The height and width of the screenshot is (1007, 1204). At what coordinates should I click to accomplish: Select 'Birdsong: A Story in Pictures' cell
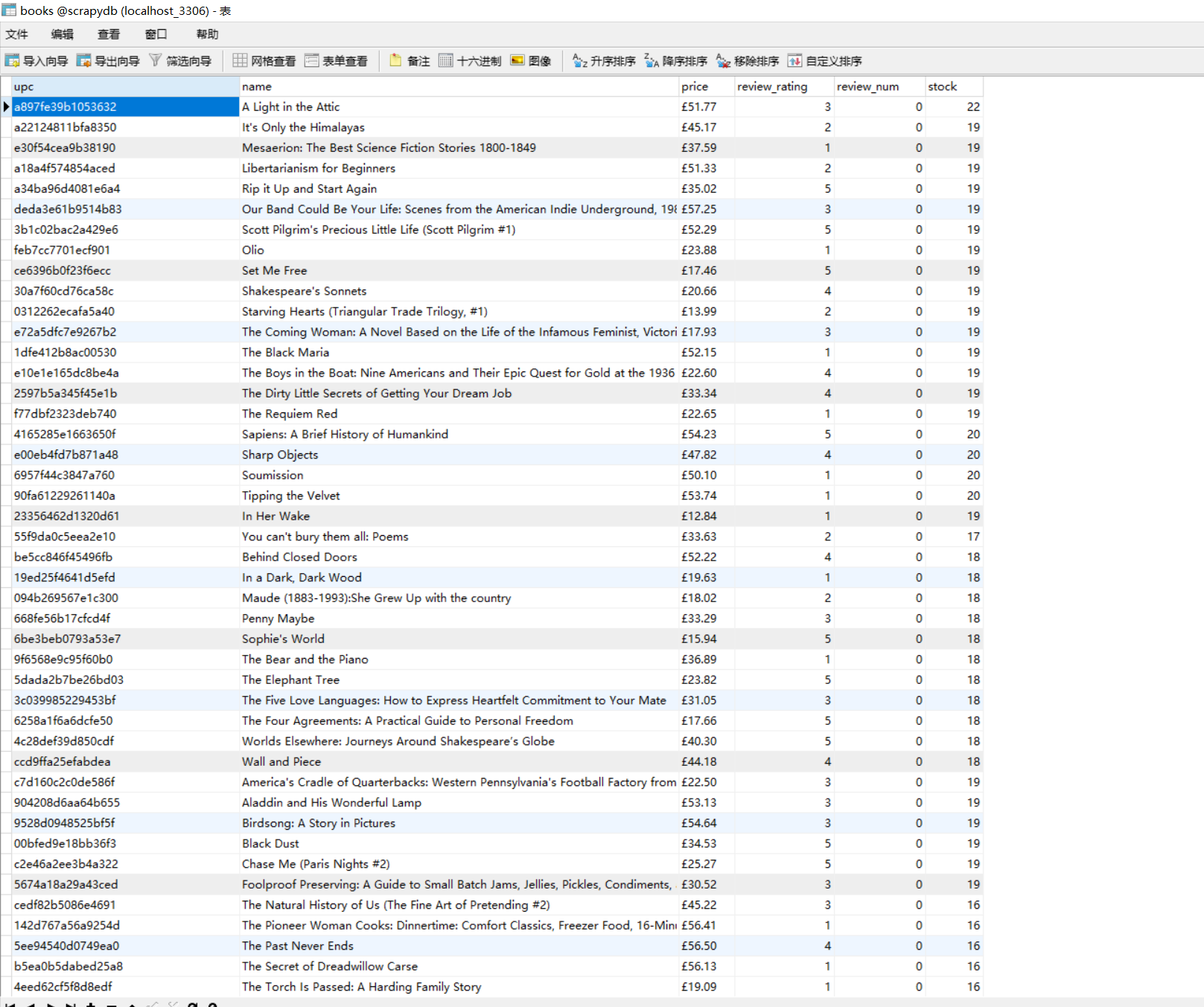459,823
